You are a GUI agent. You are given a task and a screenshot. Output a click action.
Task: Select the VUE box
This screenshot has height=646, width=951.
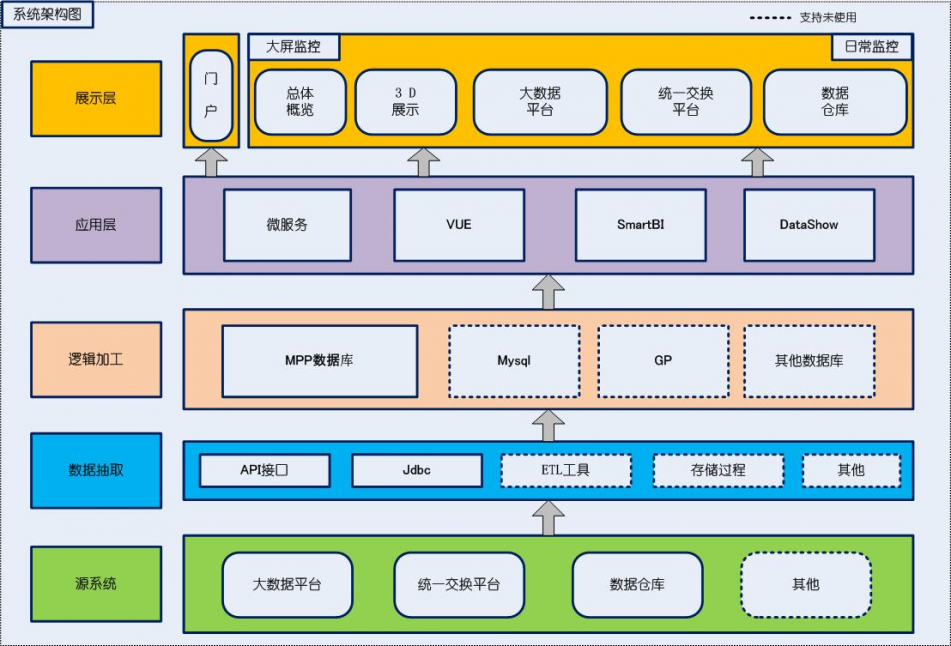(459, 225)
